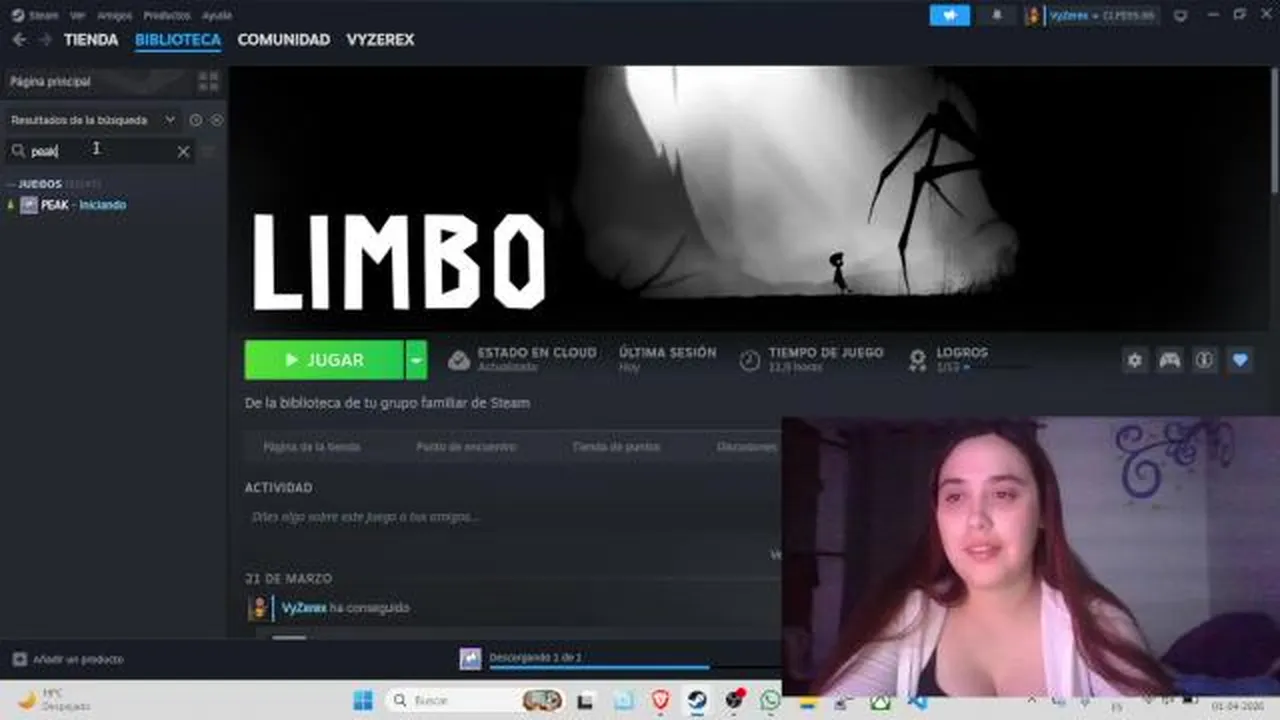The height and width of the screenshot is (720, 1280).
Task: Open the advanced filter icon beside search
Action: tap(209, 151)
